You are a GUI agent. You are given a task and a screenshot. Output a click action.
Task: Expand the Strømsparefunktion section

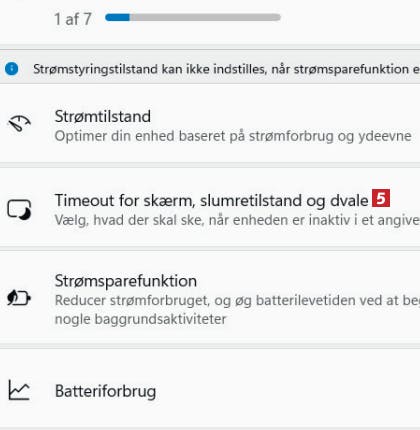pyautogui.click(x=210, y=299)
